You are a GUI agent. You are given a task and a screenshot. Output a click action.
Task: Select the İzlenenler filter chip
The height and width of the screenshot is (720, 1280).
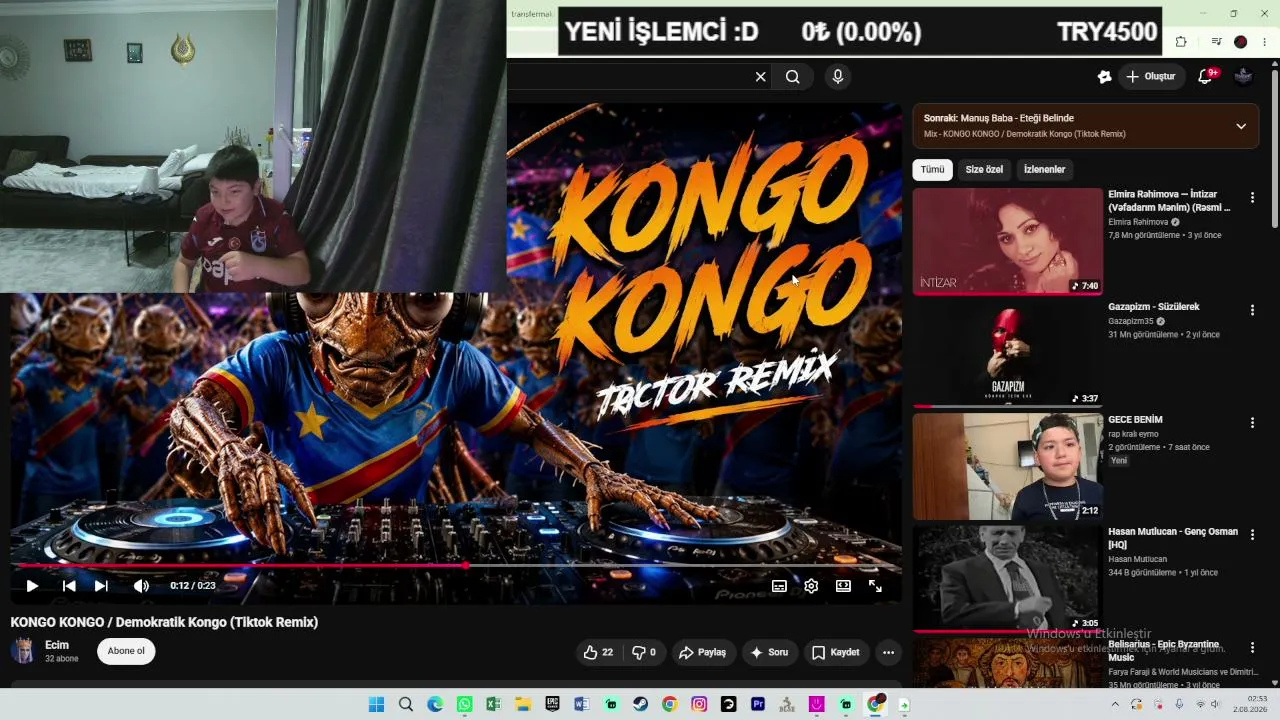[x=1044, y=170]
